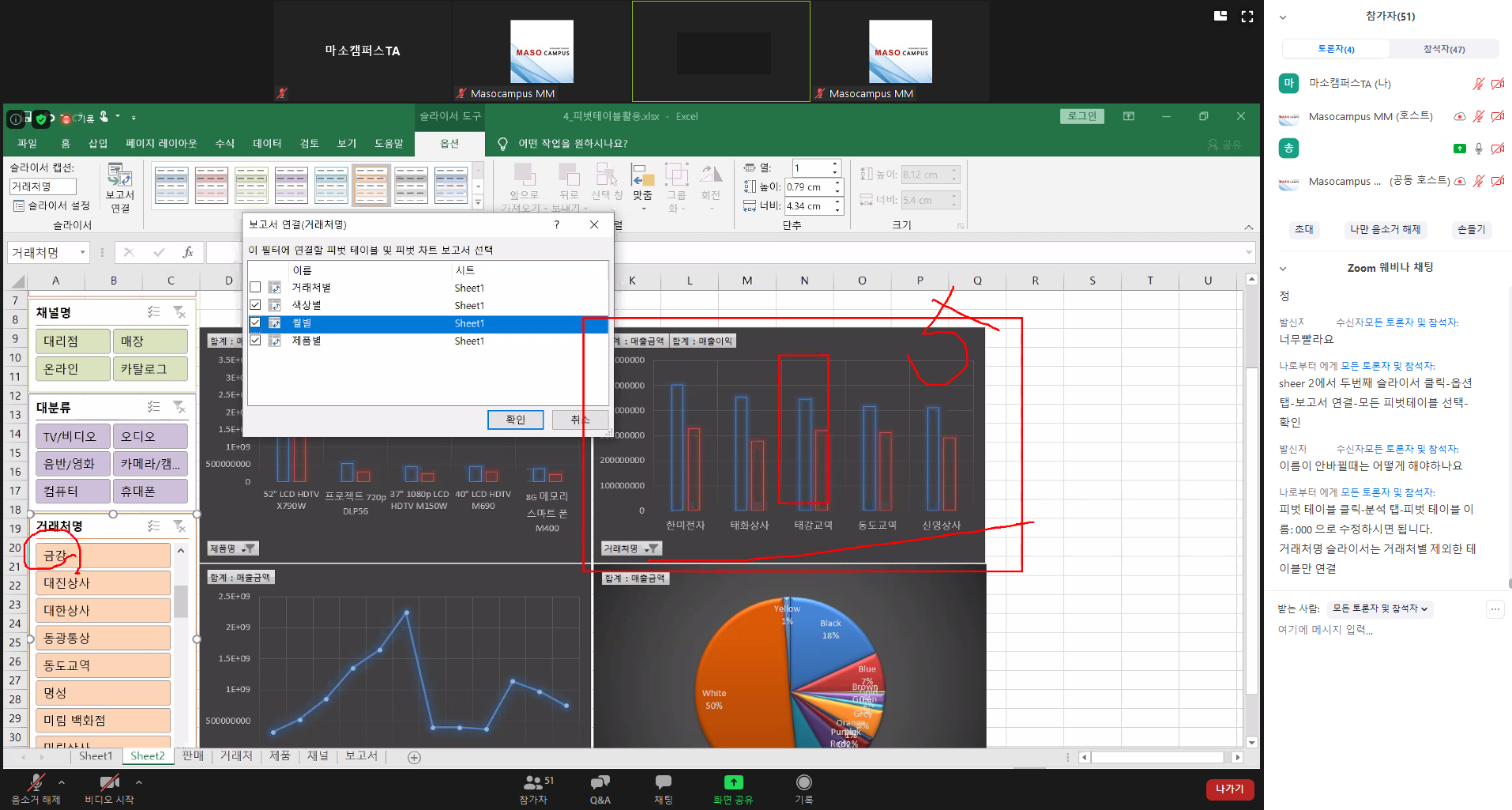Check the 거래처별 checkbox in the dialog
The image size is (1512, 810).
(x=255, y=288)
